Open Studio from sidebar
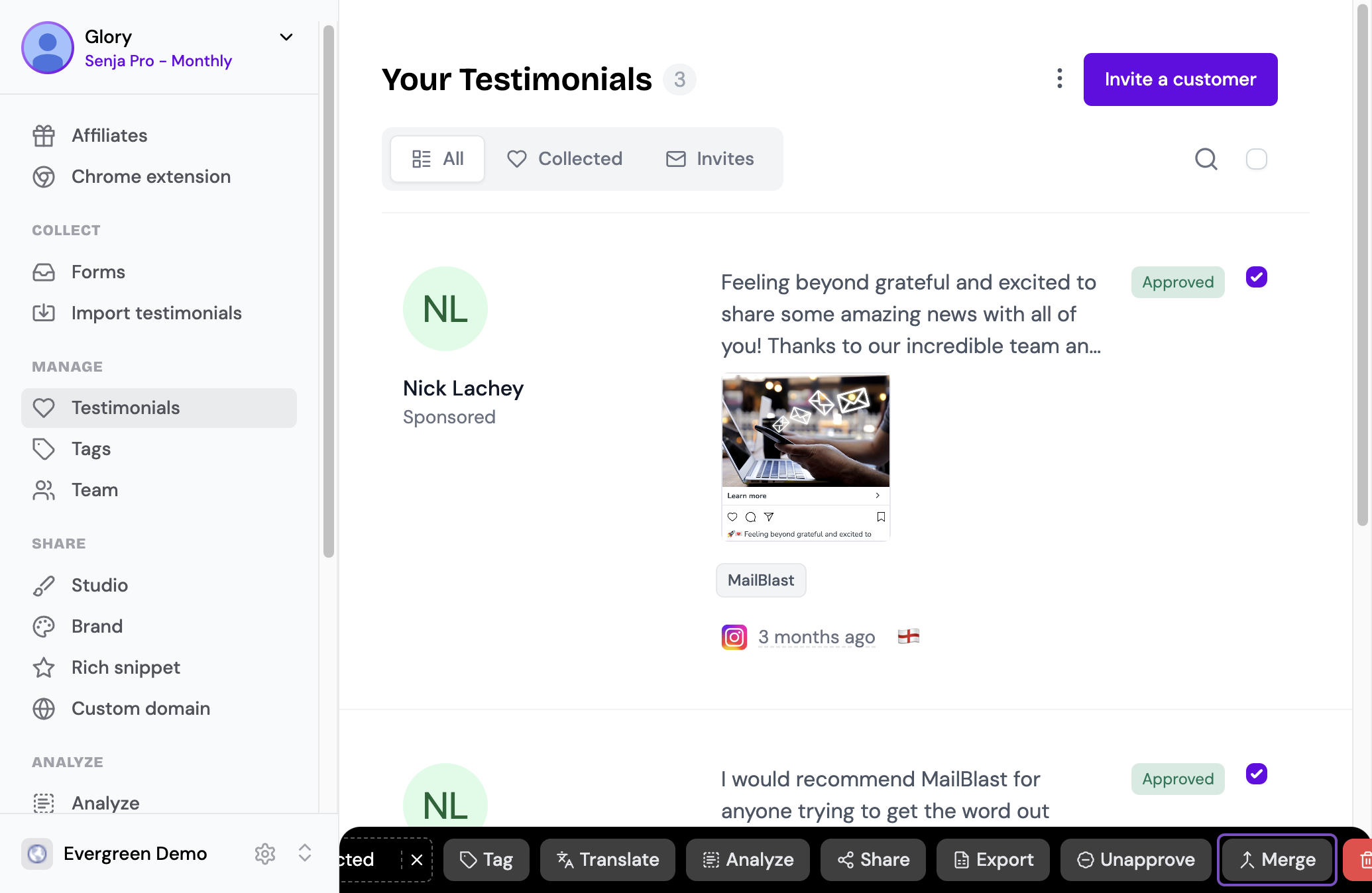This screenshot has width=1372, height=893. click(158, 585)
